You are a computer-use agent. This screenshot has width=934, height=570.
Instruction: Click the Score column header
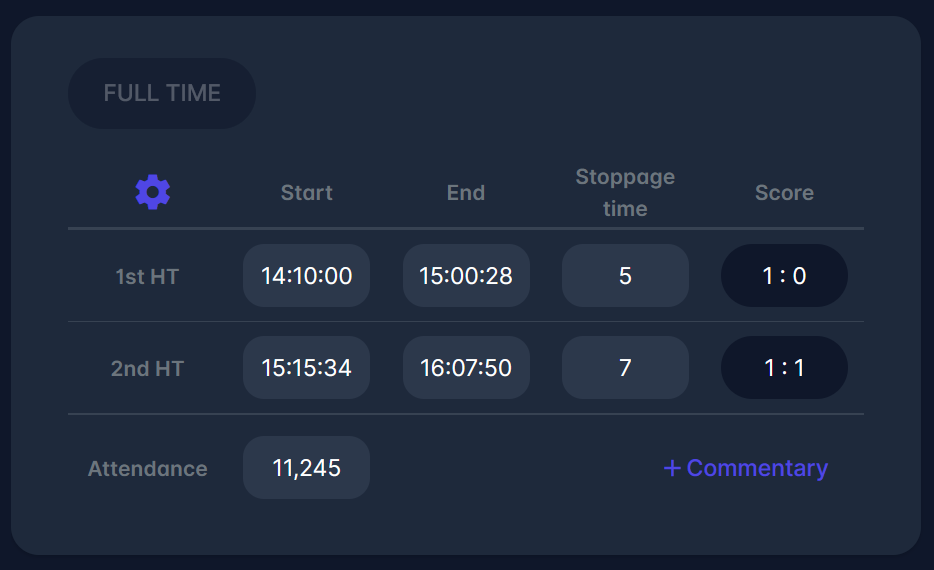784,193
